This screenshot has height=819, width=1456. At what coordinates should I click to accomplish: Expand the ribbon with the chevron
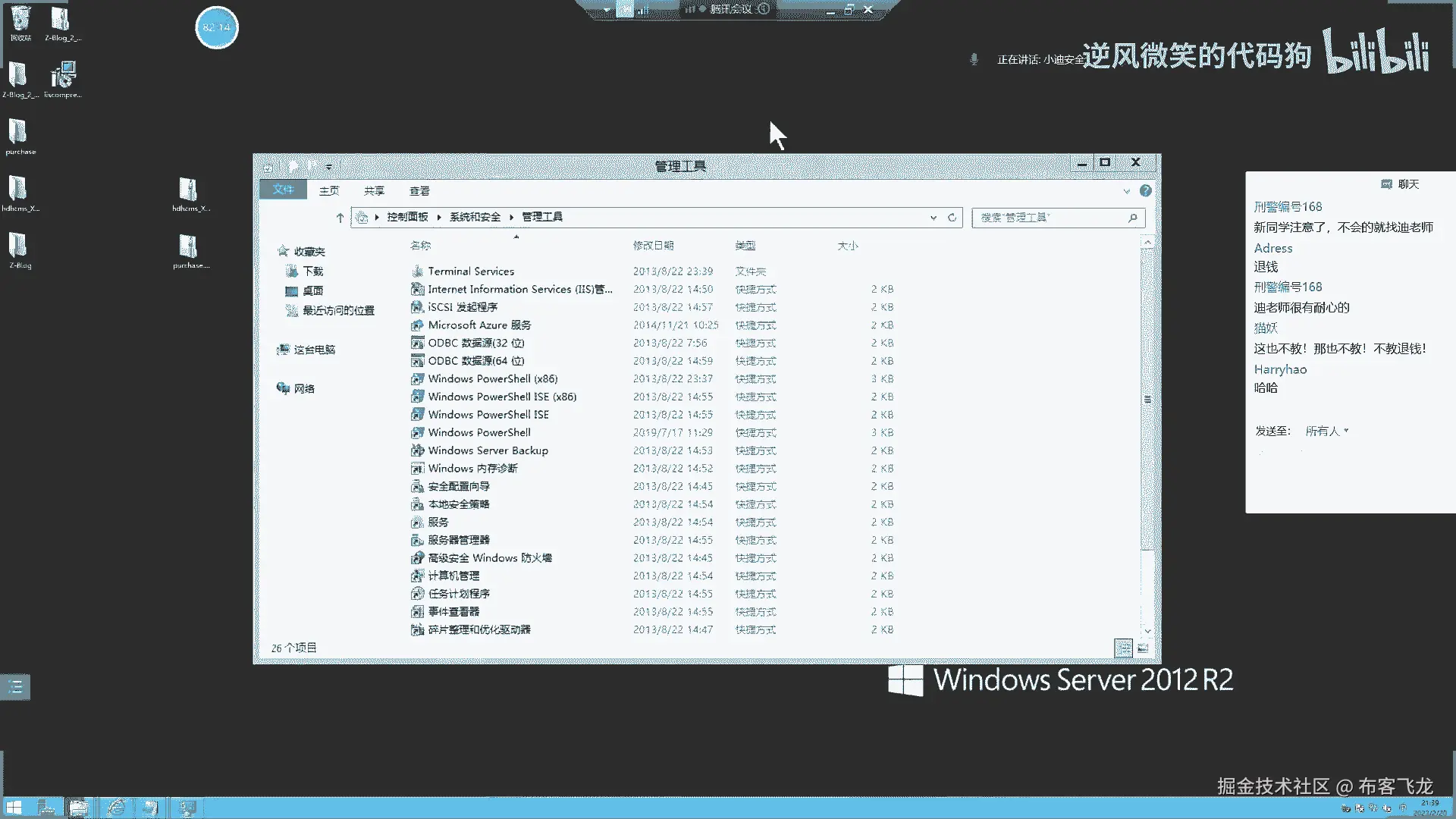coord(1126,191)
